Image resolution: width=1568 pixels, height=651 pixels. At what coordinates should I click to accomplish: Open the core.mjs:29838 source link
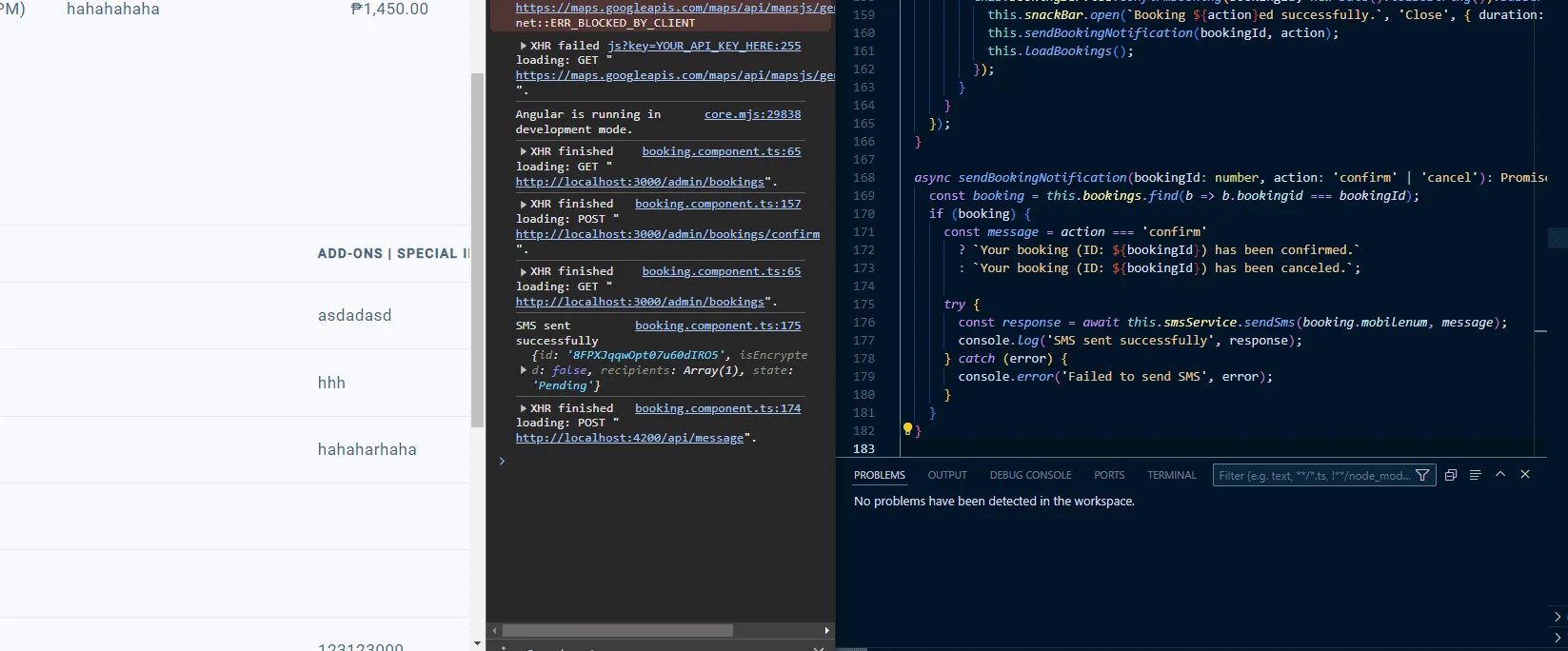click(752, 114)
